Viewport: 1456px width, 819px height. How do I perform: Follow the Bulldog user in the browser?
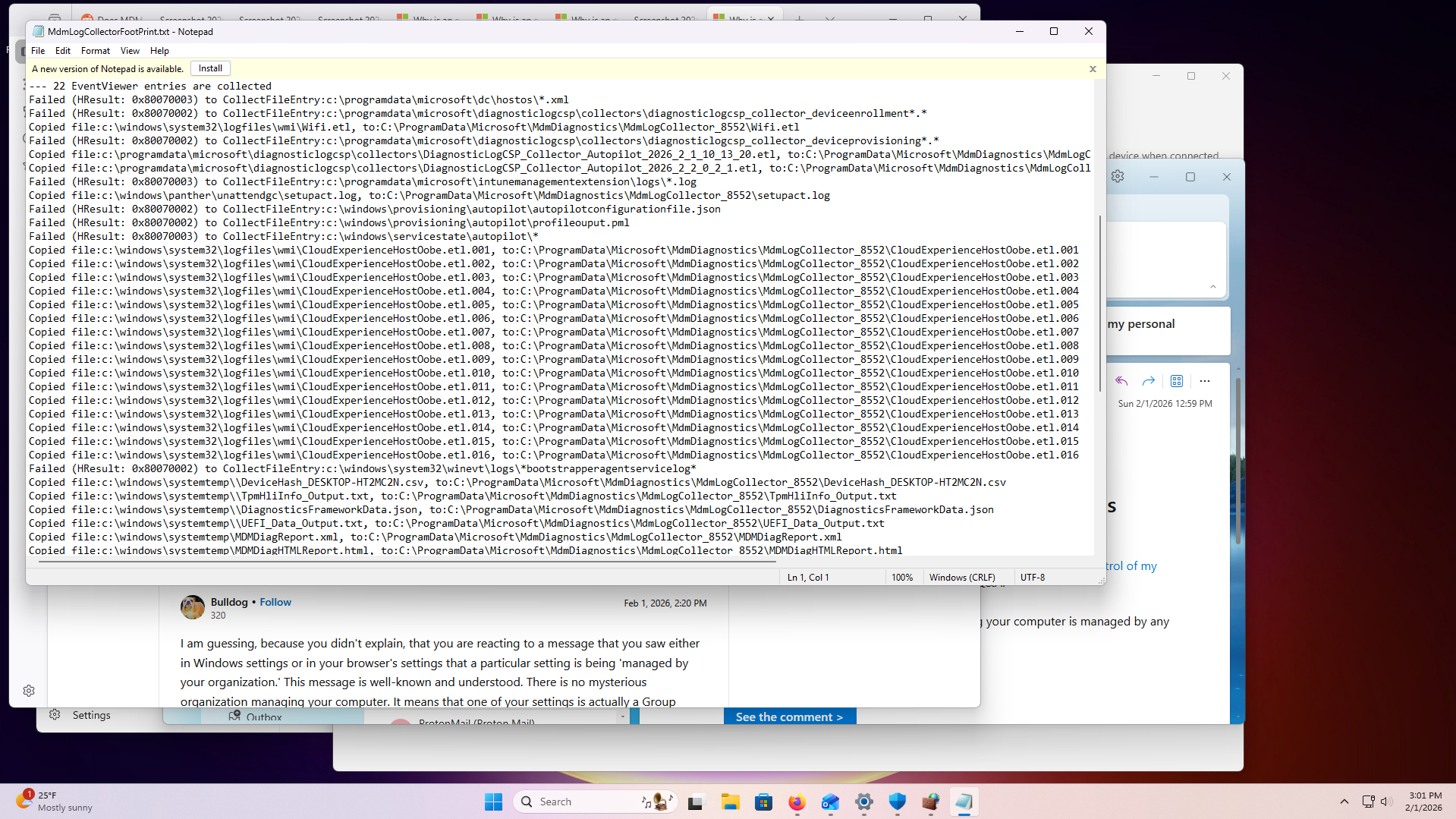(275, 602)
